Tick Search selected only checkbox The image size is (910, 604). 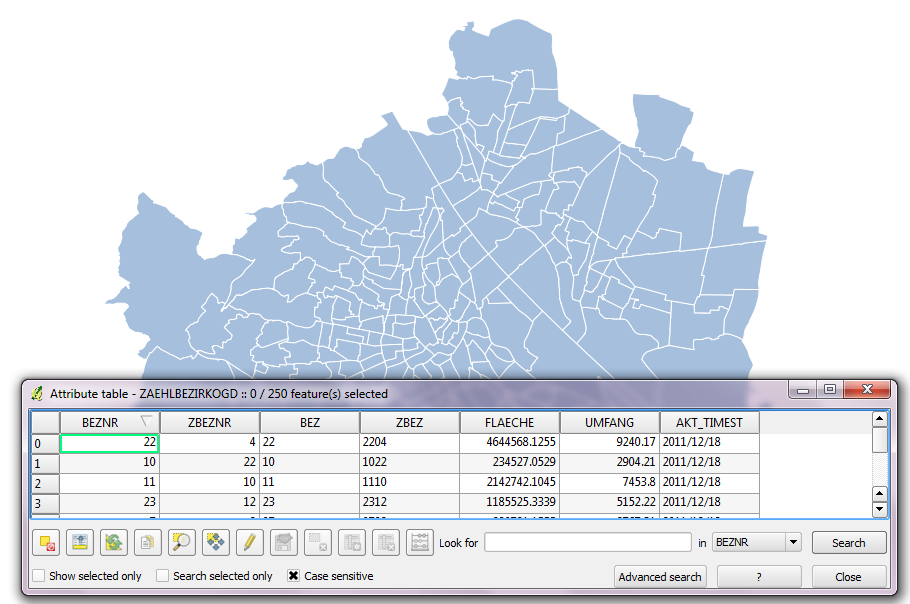[163, 576]
